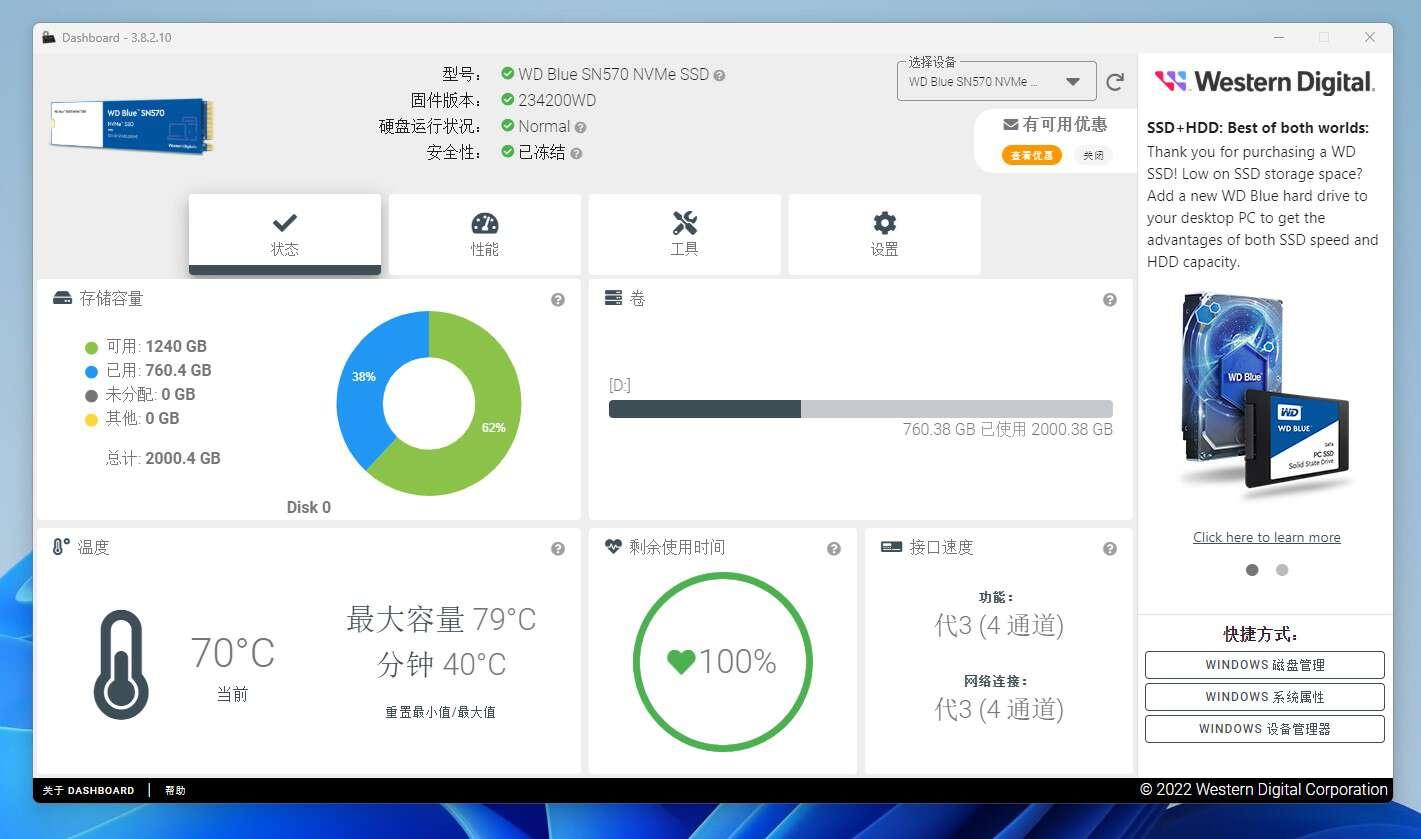The width and height of the screenshot is (1421, 839).
Task: Click WD Blue SN570 SSD product image
Action: tap(132, 125)
